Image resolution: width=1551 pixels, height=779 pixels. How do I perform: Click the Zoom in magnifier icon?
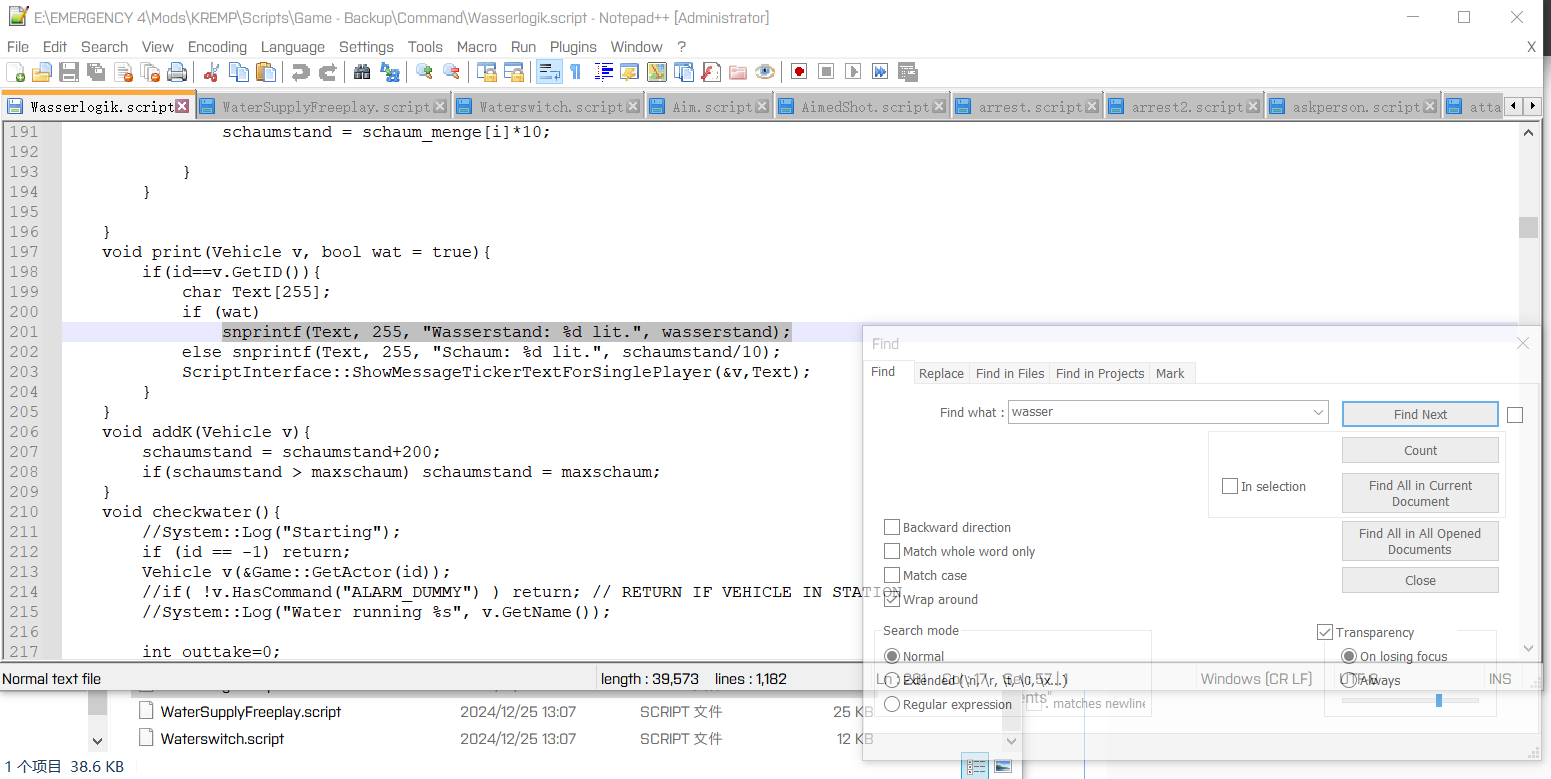(424, 72)
